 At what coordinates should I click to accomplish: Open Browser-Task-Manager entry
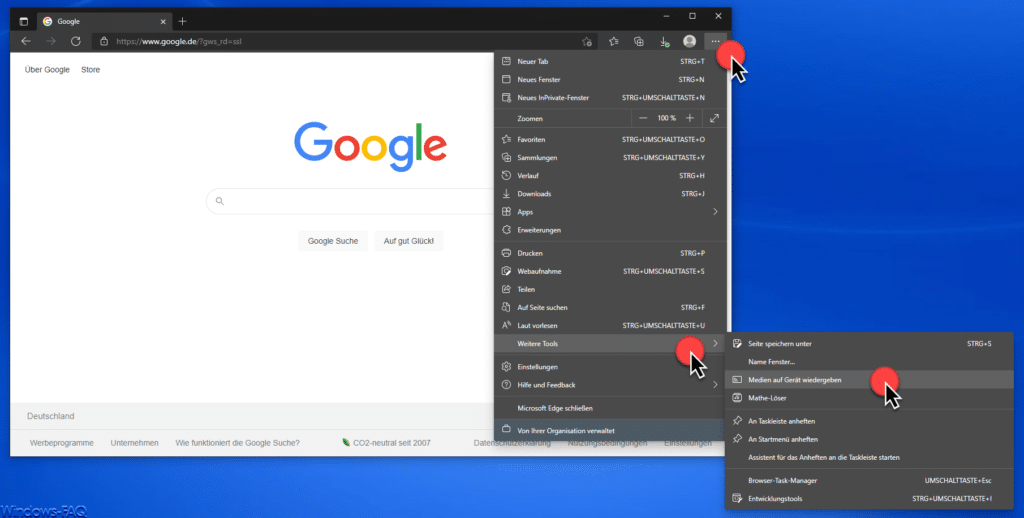click(x=869, y=481)
